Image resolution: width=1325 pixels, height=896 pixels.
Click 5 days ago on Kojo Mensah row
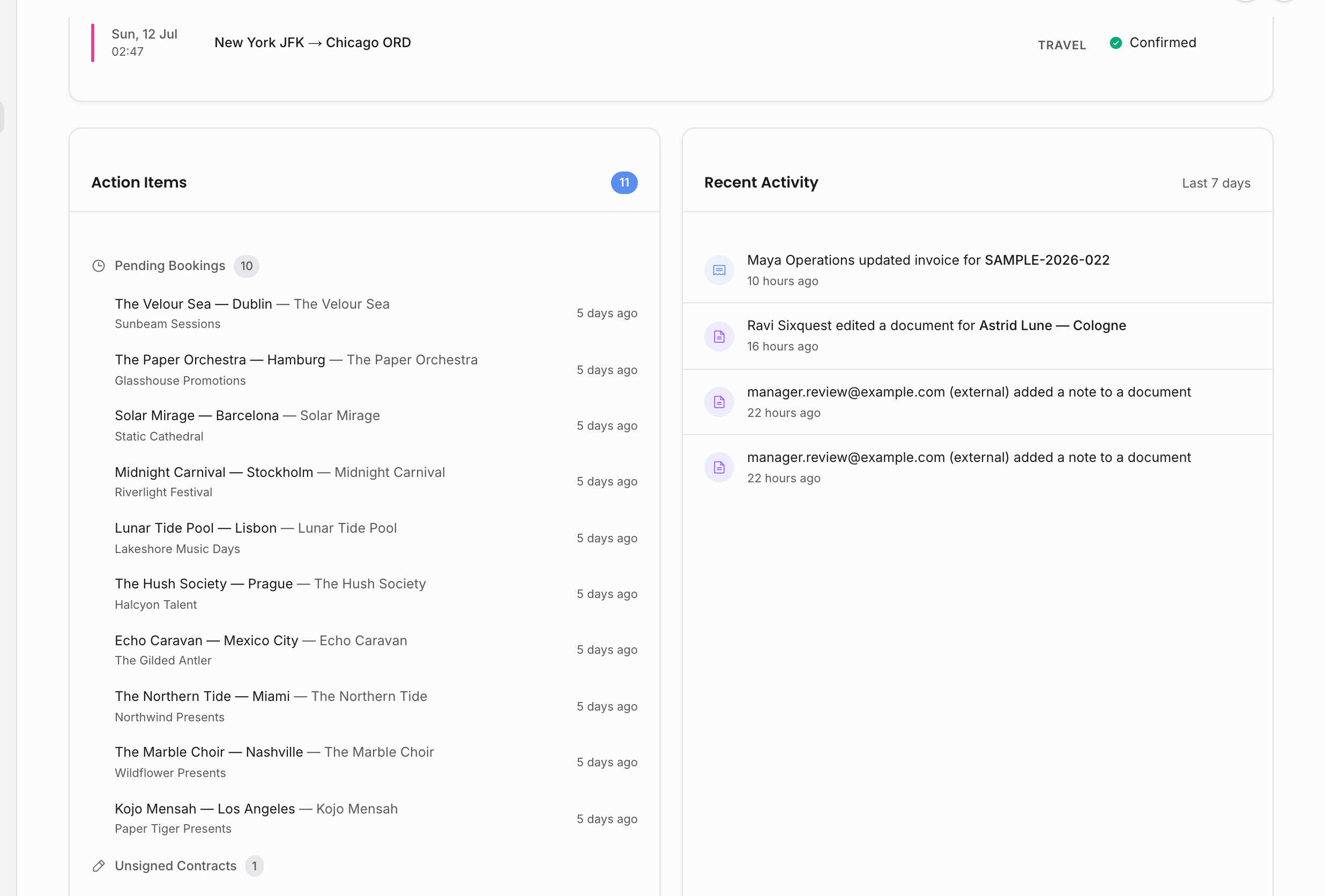click(607, 819)
